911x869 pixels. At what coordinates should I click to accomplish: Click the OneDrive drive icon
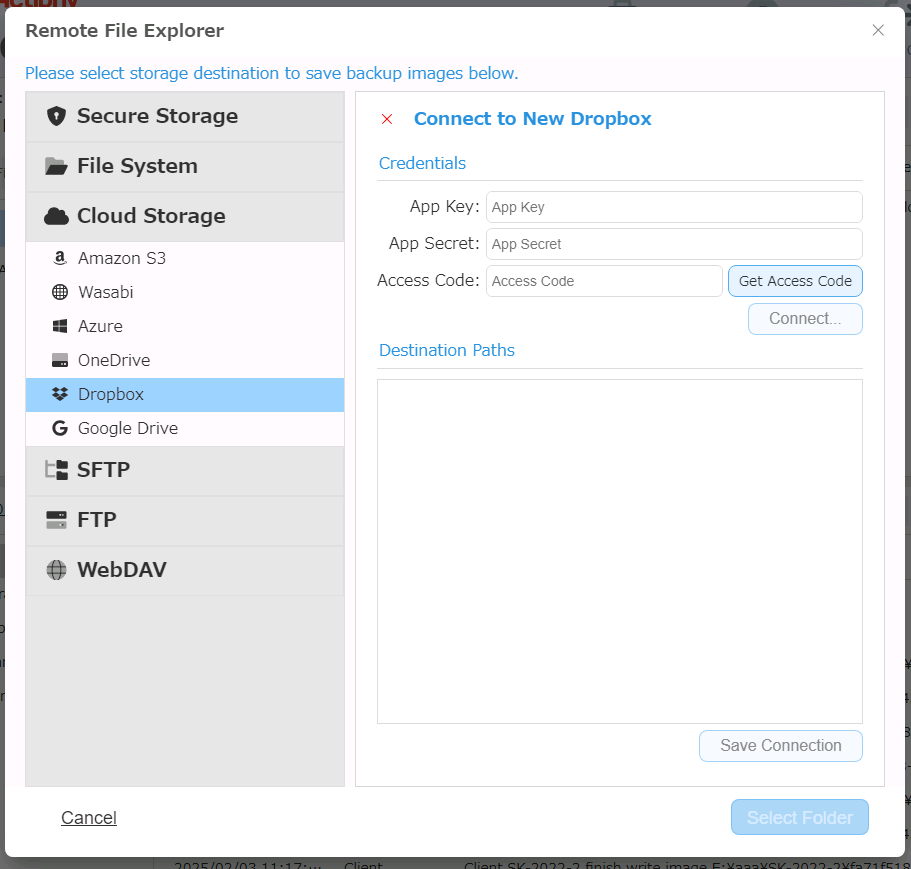click(x=59, y=360)
